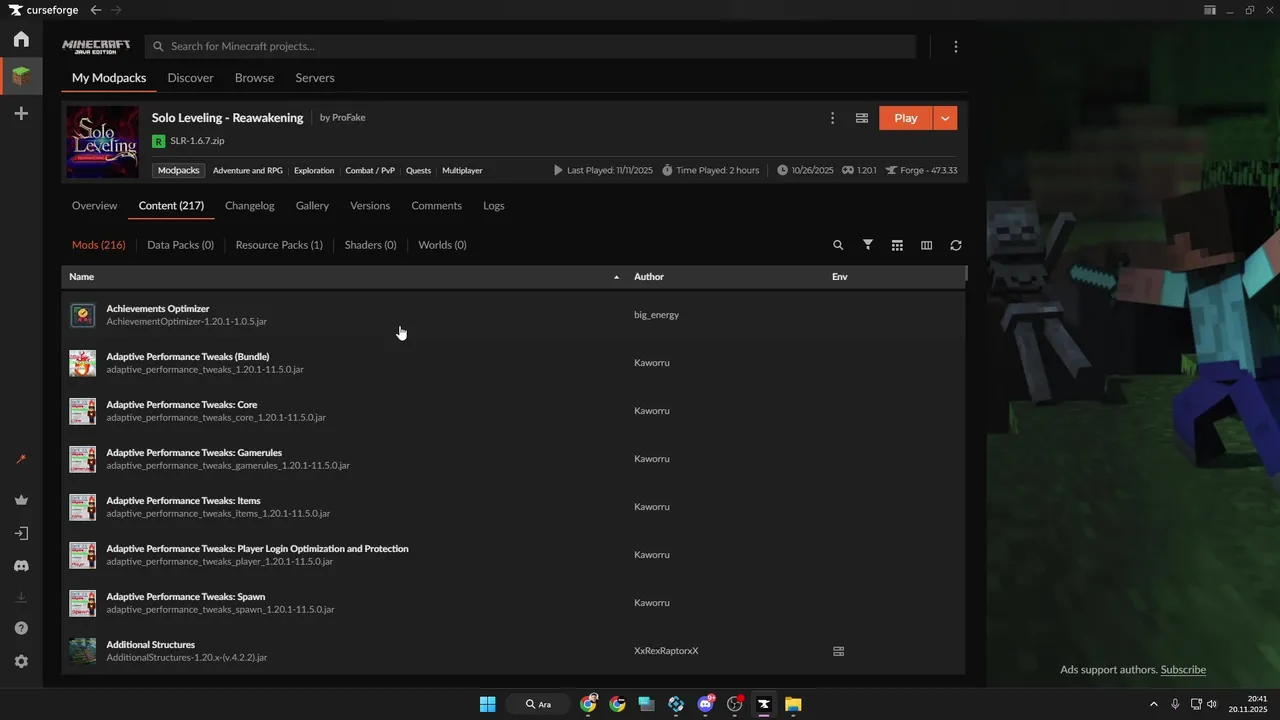
Task: Open the red wand icon in sidebar
Action: [21, 460]
